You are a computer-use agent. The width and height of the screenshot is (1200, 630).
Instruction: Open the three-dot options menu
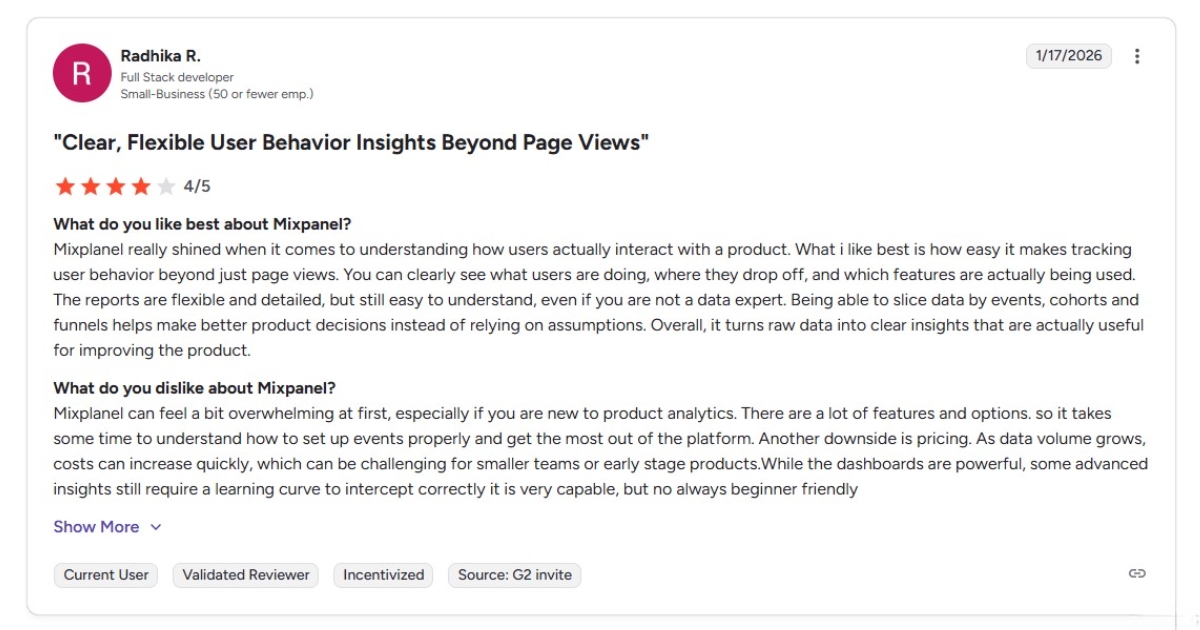click(x=1137, y=56)
